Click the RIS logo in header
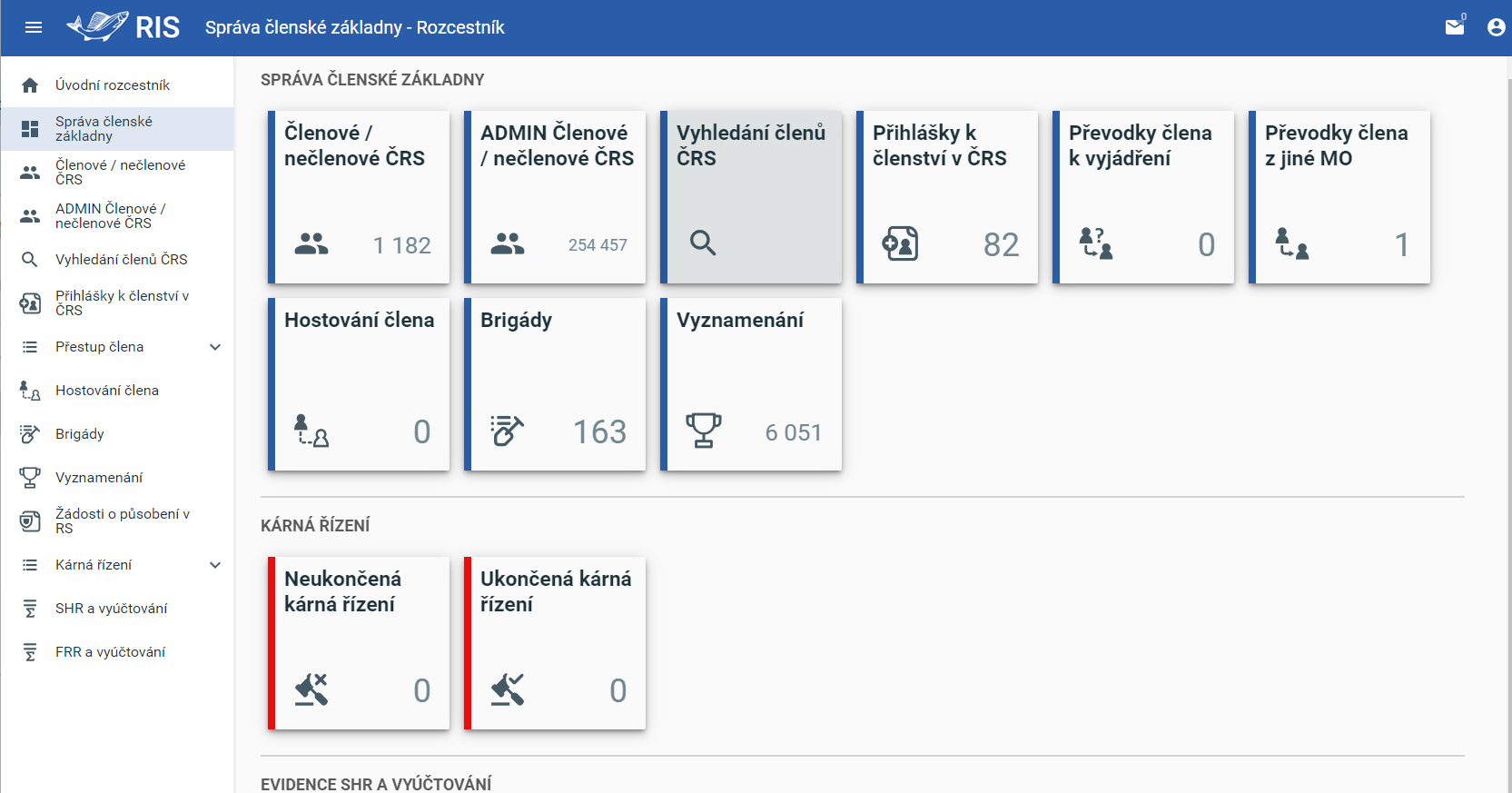 pyautogui.click(x=124, y=27)
